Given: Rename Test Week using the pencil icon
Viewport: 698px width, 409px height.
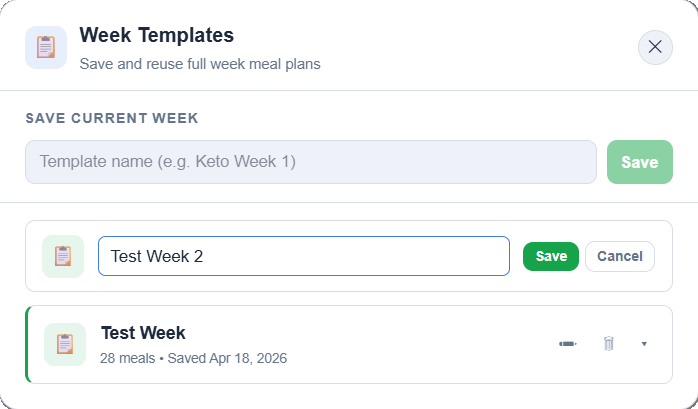Looking at the screenshot, I should click(568, 344).
